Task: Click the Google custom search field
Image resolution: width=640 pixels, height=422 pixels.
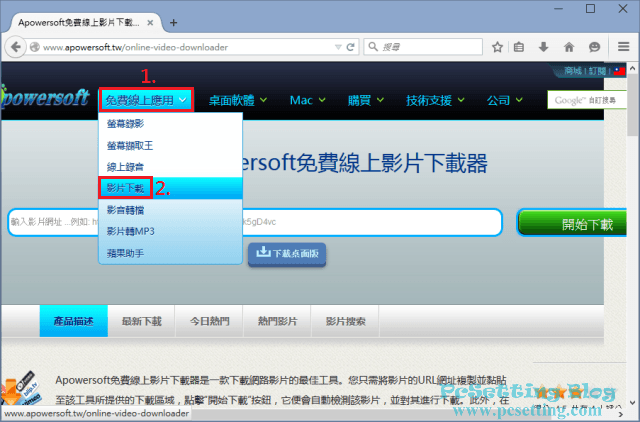Action: pyautogui.click(x=587, y=100)
